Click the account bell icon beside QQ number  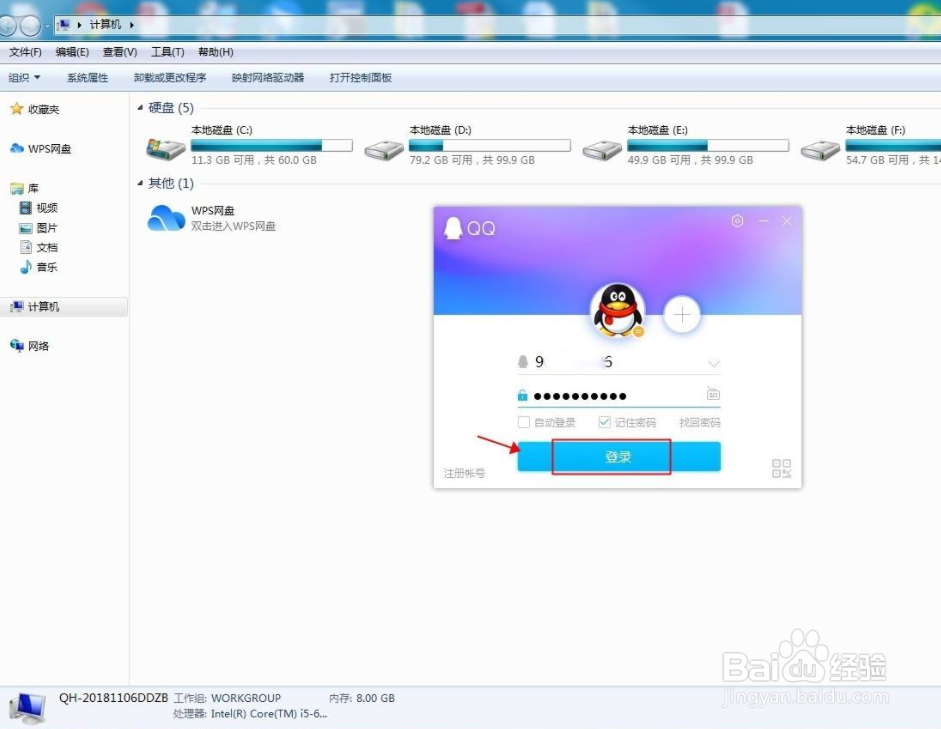coord(523,362)
